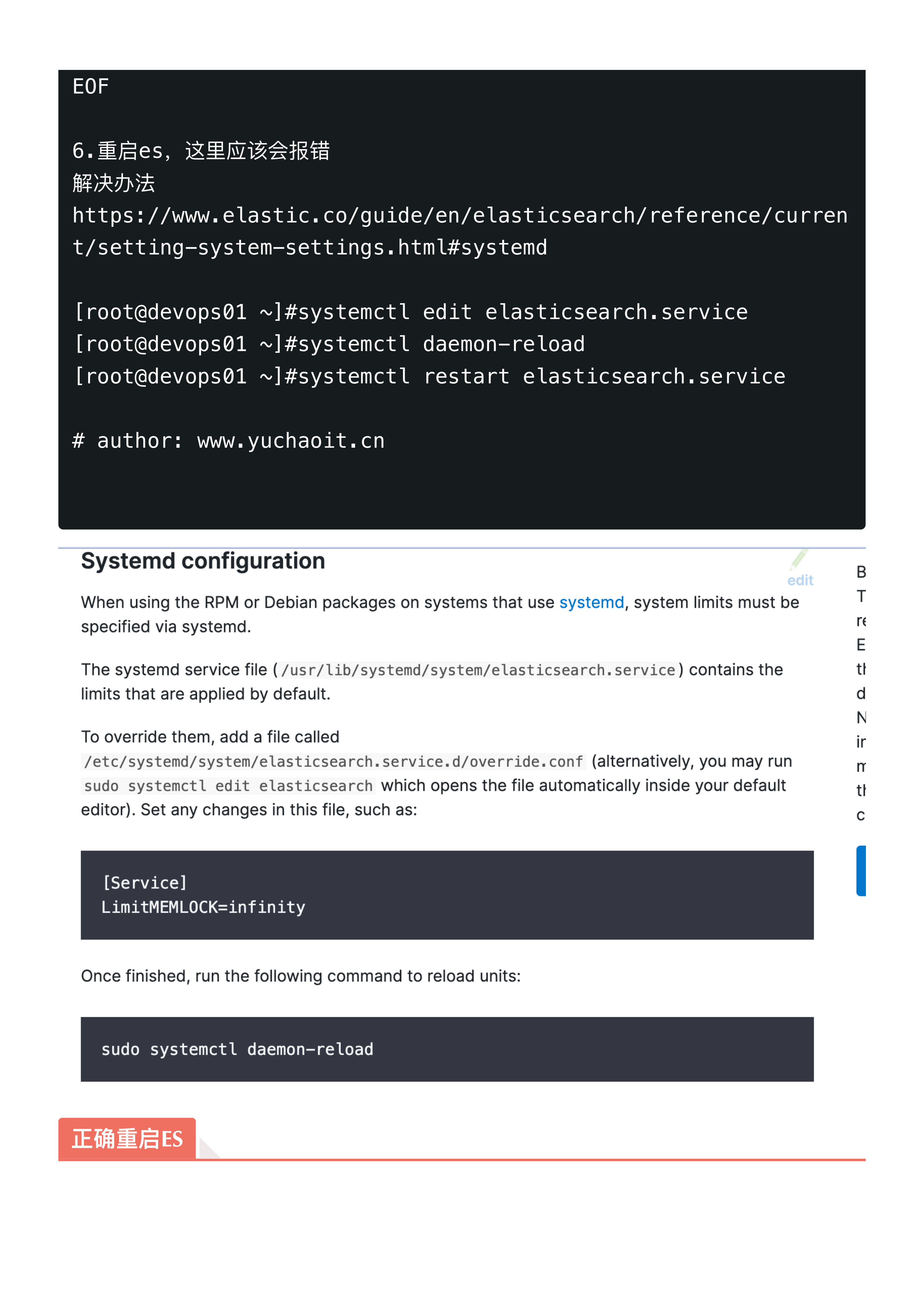Click the "[Service]" line in the code block
The image size is (924, 1308).
pos(145,882)
